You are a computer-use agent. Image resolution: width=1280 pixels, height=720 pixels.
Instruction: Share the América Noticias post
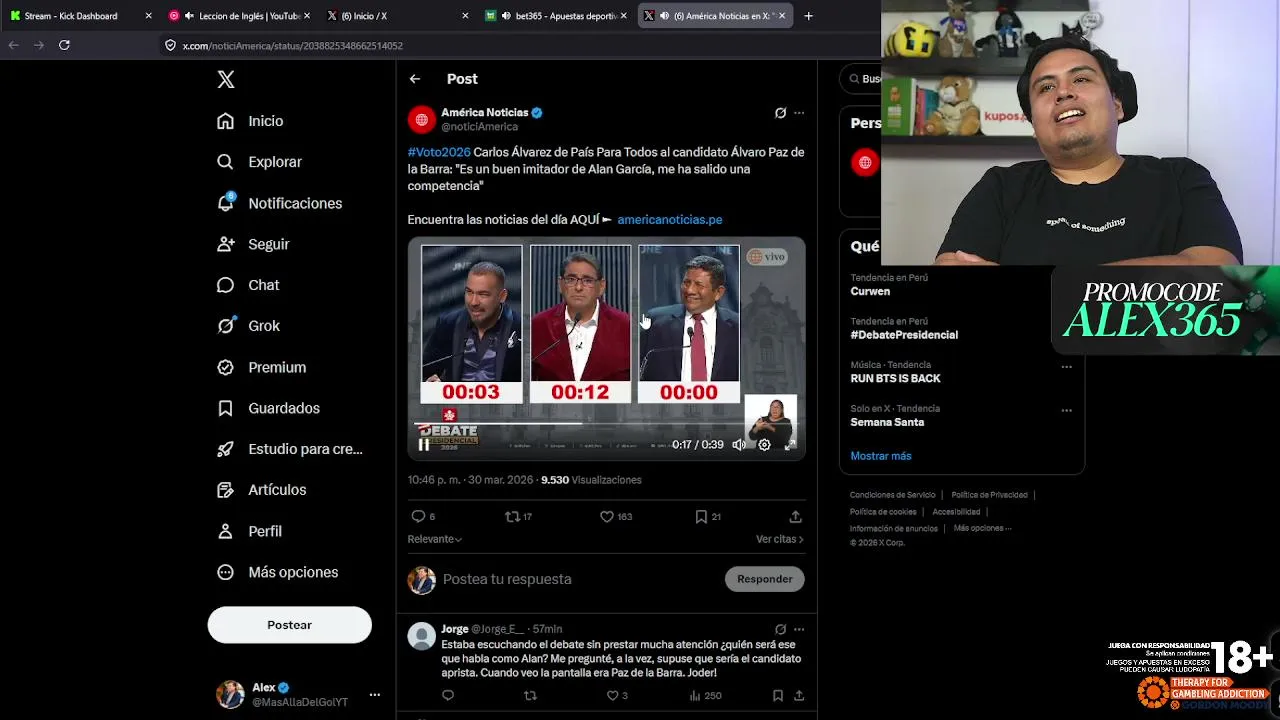pyautogui.click(x=795, y=517)
